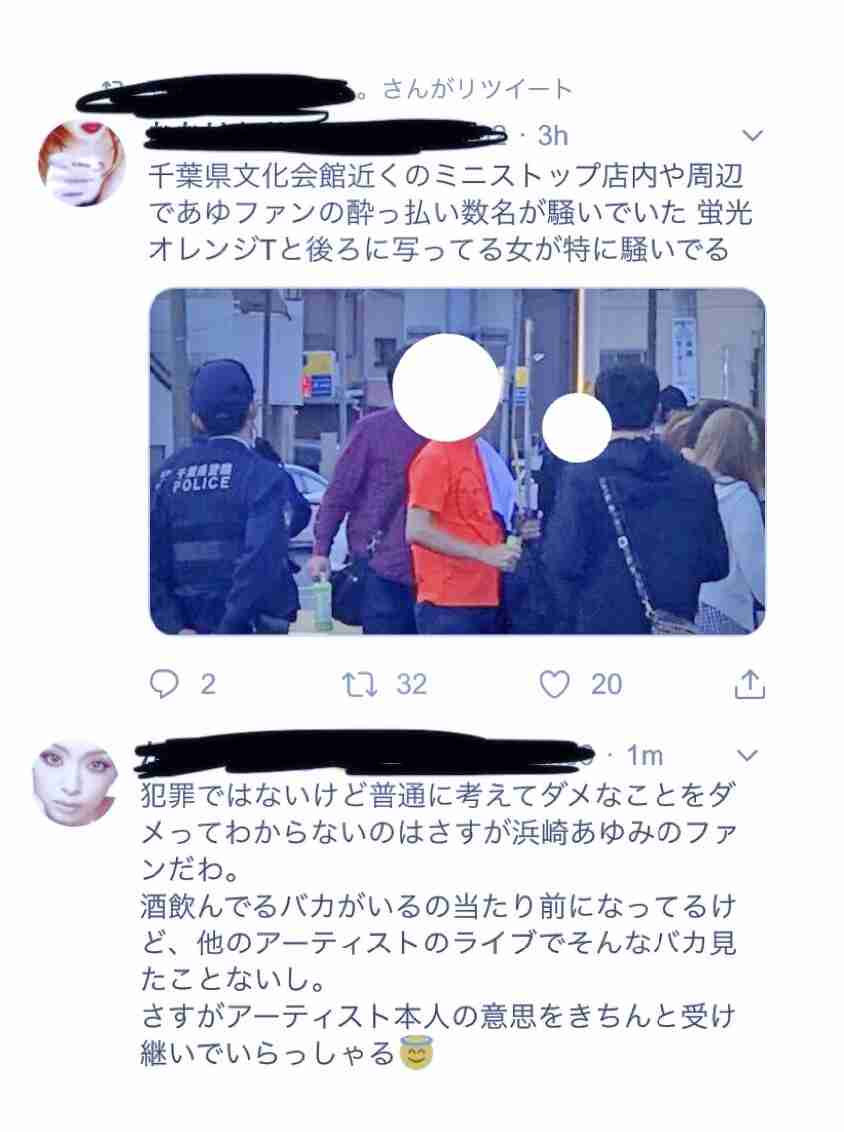Open the first tweet author's avatar

[81, 162]
